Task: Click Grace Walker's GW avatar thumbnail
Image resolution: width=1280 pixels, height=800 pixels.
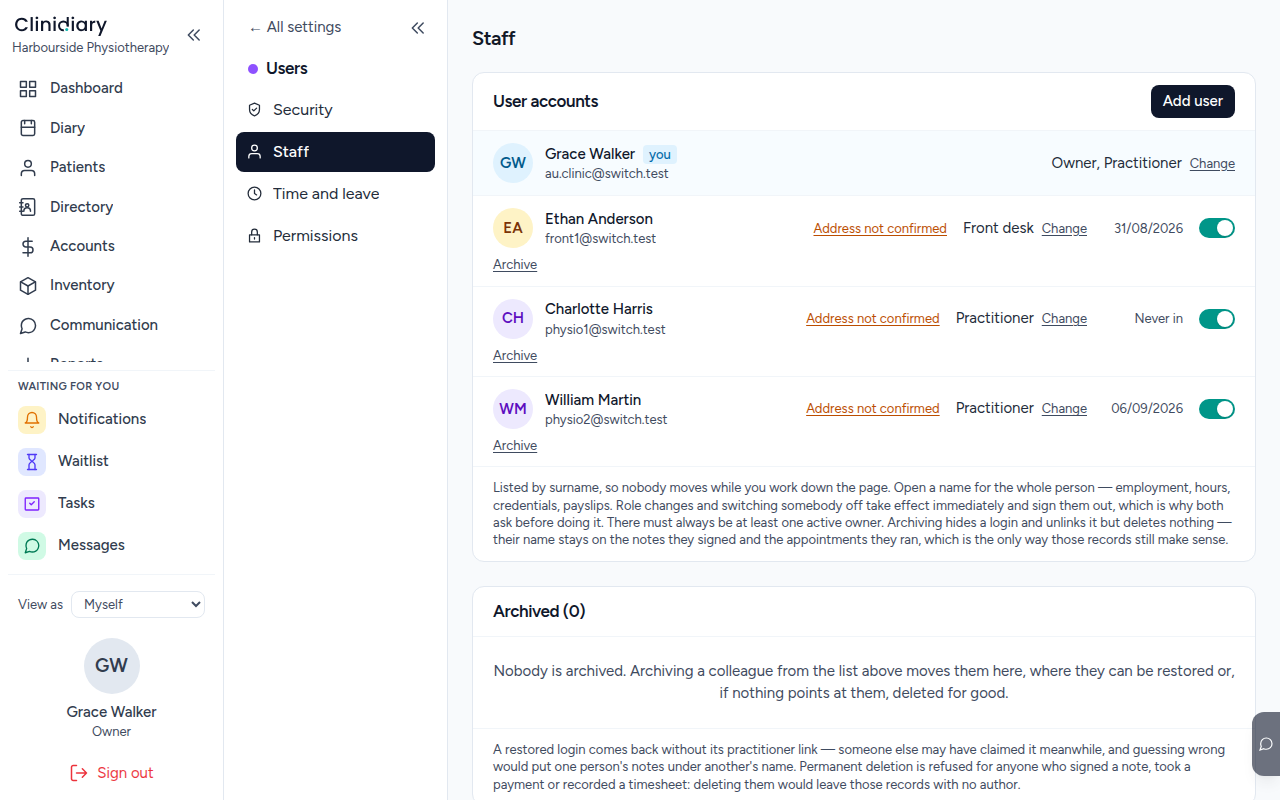Action: [513, 163]
